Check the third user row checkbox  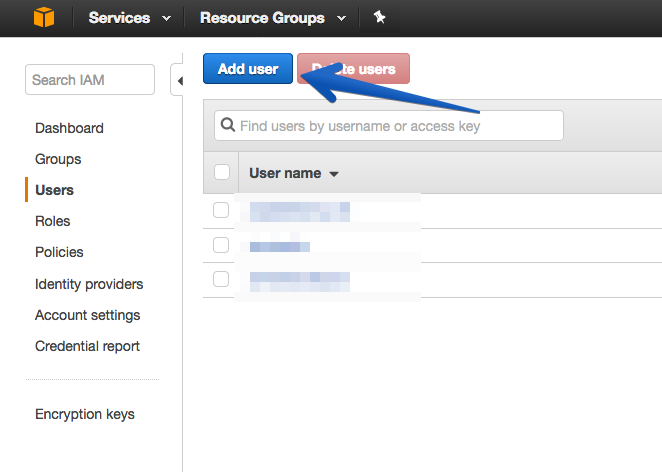pyautogui.click(x=221, y=279)
